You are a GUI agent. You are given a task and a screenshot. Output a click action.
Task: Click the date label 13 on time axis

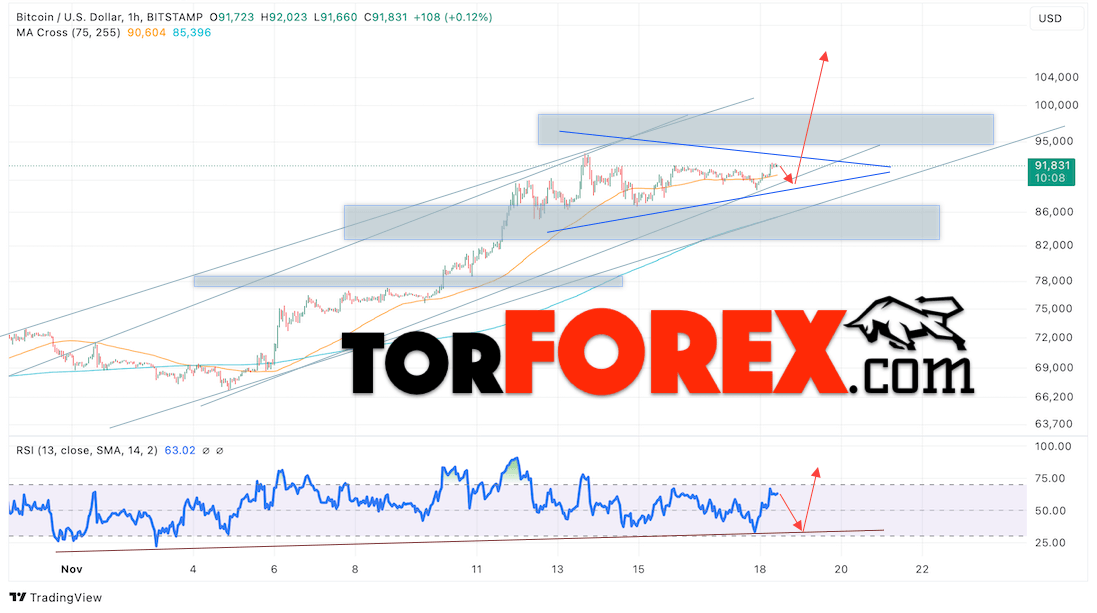(x=558, y=569)
